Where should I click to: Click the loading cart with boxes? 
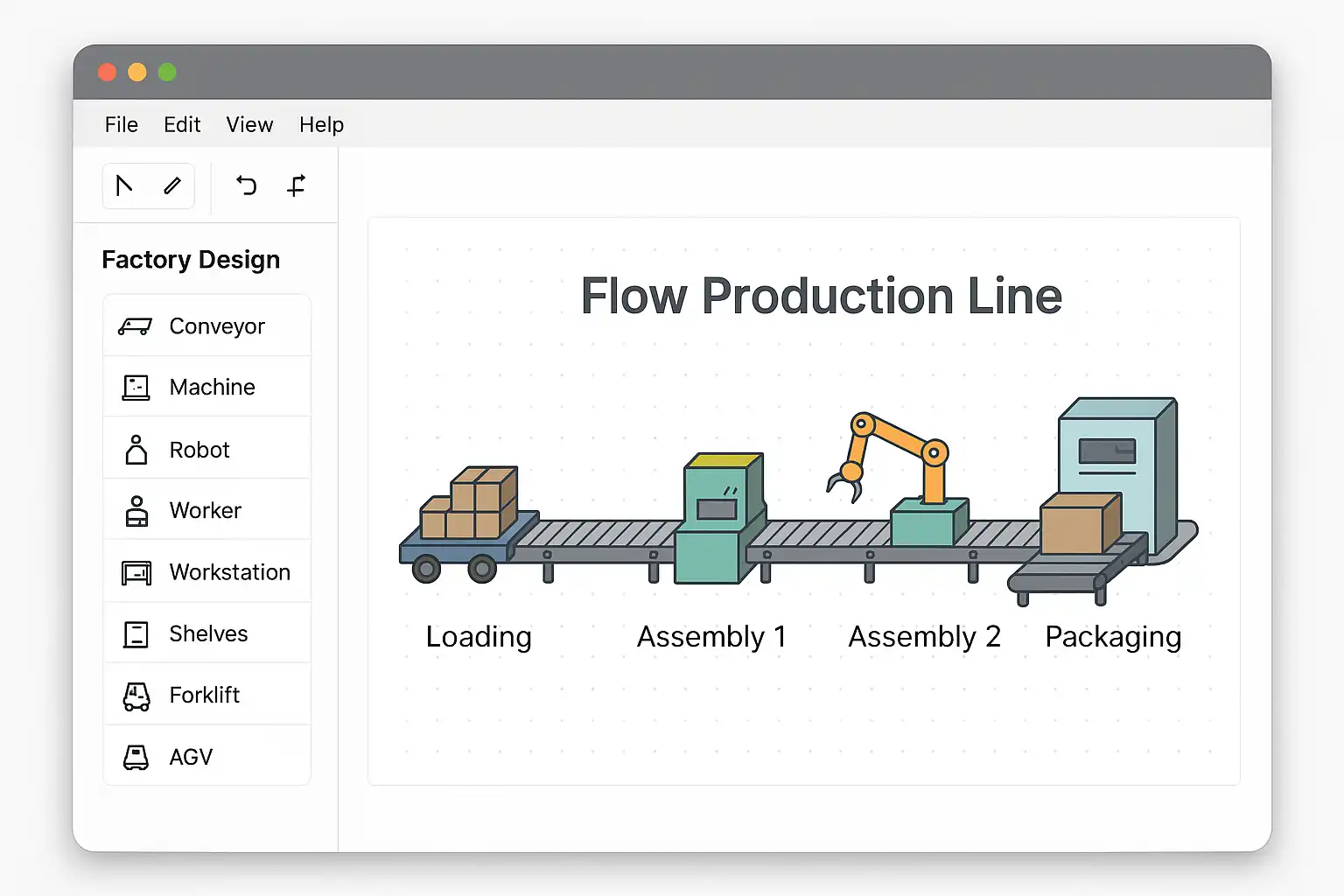pos(468,525)
